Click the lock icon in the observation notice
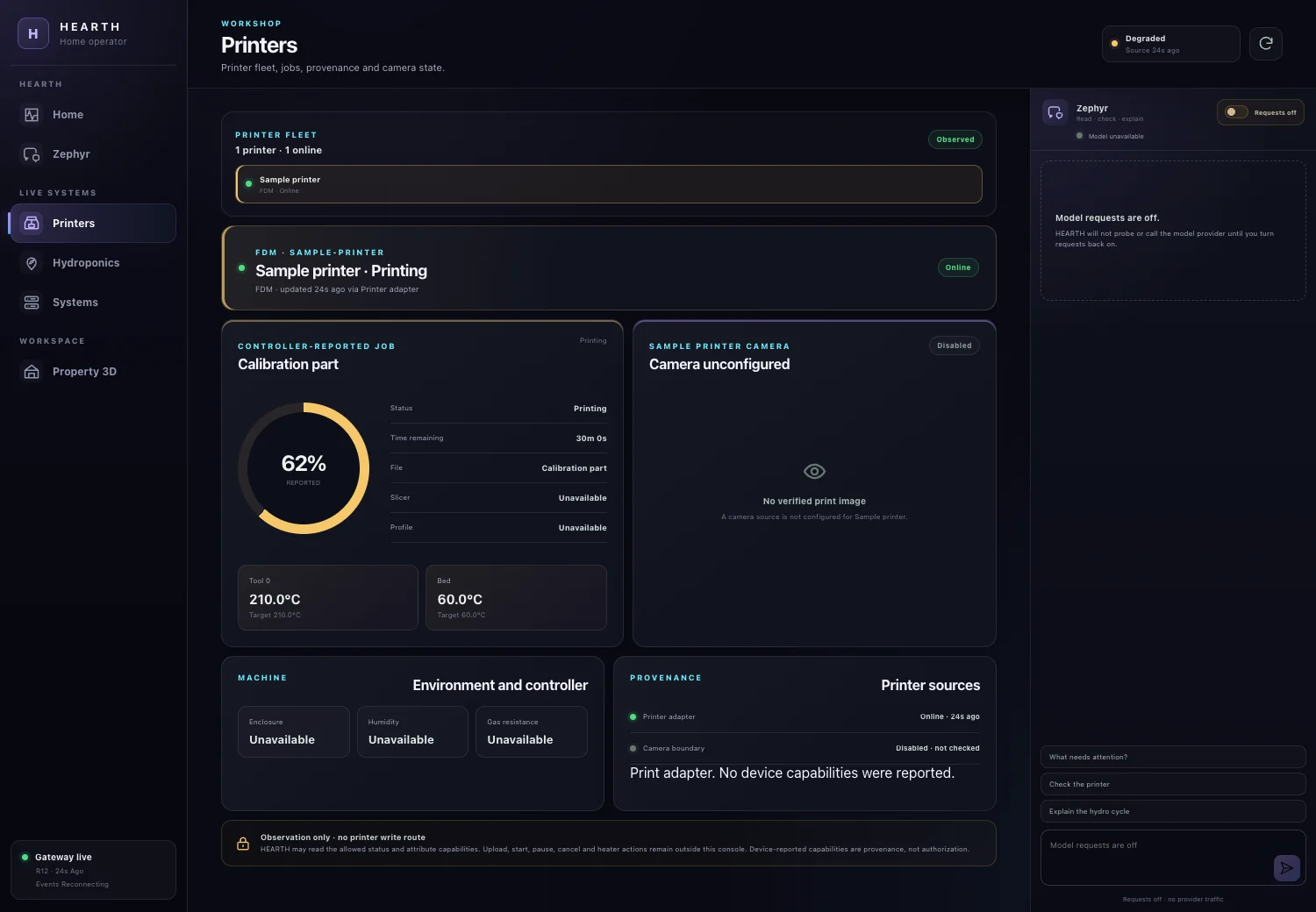This screenshot has height=912, width=1316. 243,844
